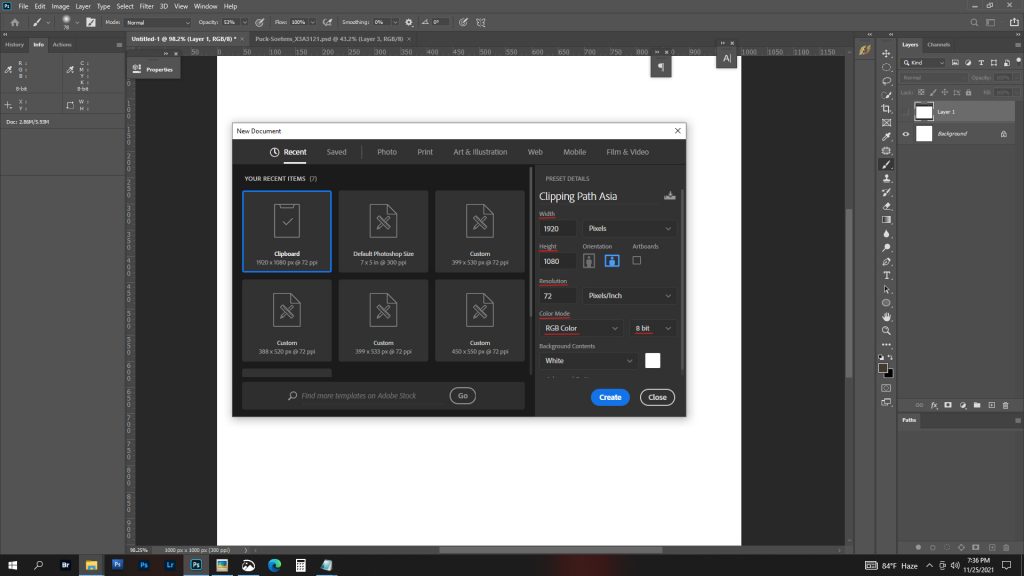
Task: Switch to the Channels panel tab
Action: tap(938, 45)
